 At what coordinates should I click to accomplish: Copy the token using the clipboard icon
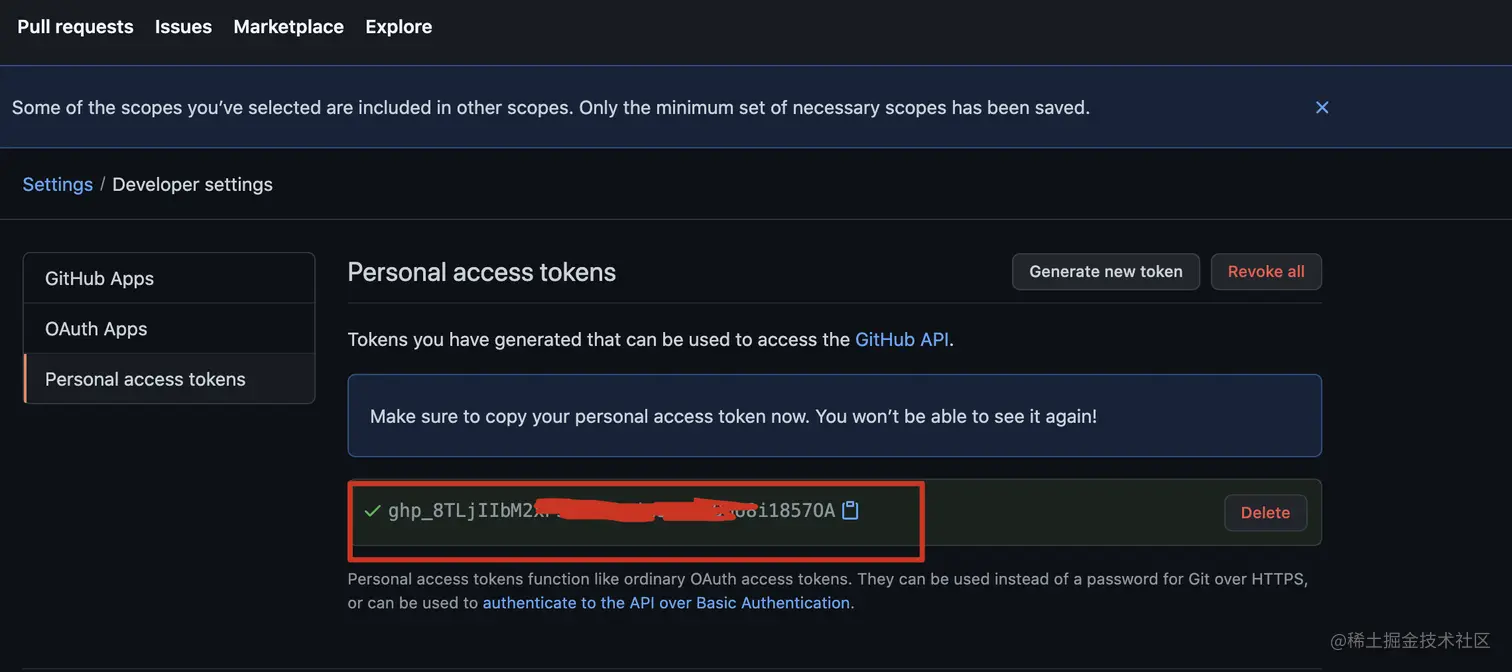click(x=850, y=511)
